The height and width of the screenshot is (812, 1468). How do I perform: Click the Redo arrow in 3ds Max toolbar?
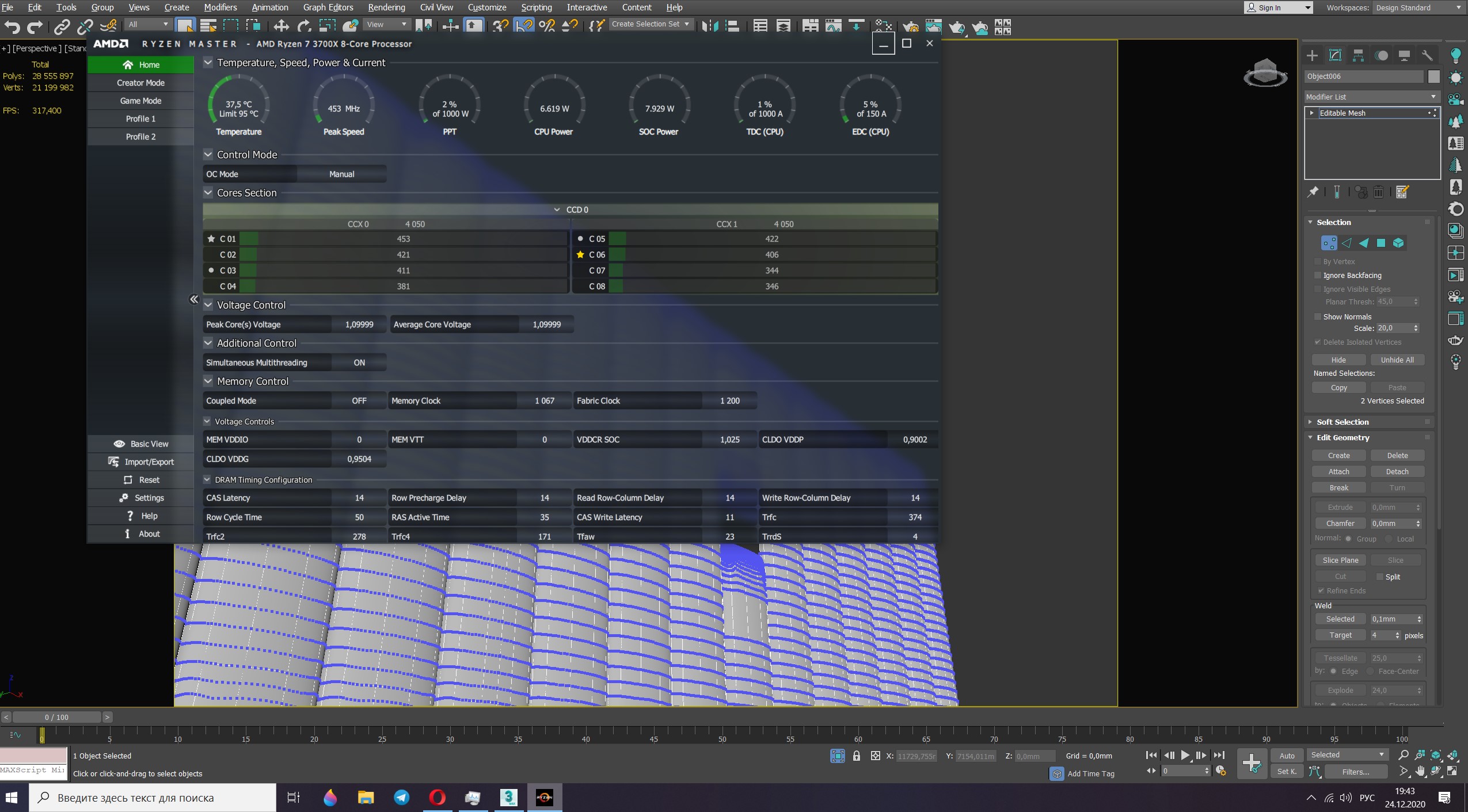point(35,26)
